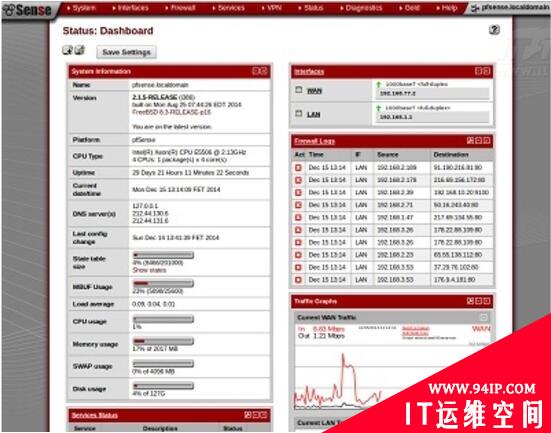551x433 pixels.
Task: Open Traffic Graphs widget configure icon
Action: 470,301
